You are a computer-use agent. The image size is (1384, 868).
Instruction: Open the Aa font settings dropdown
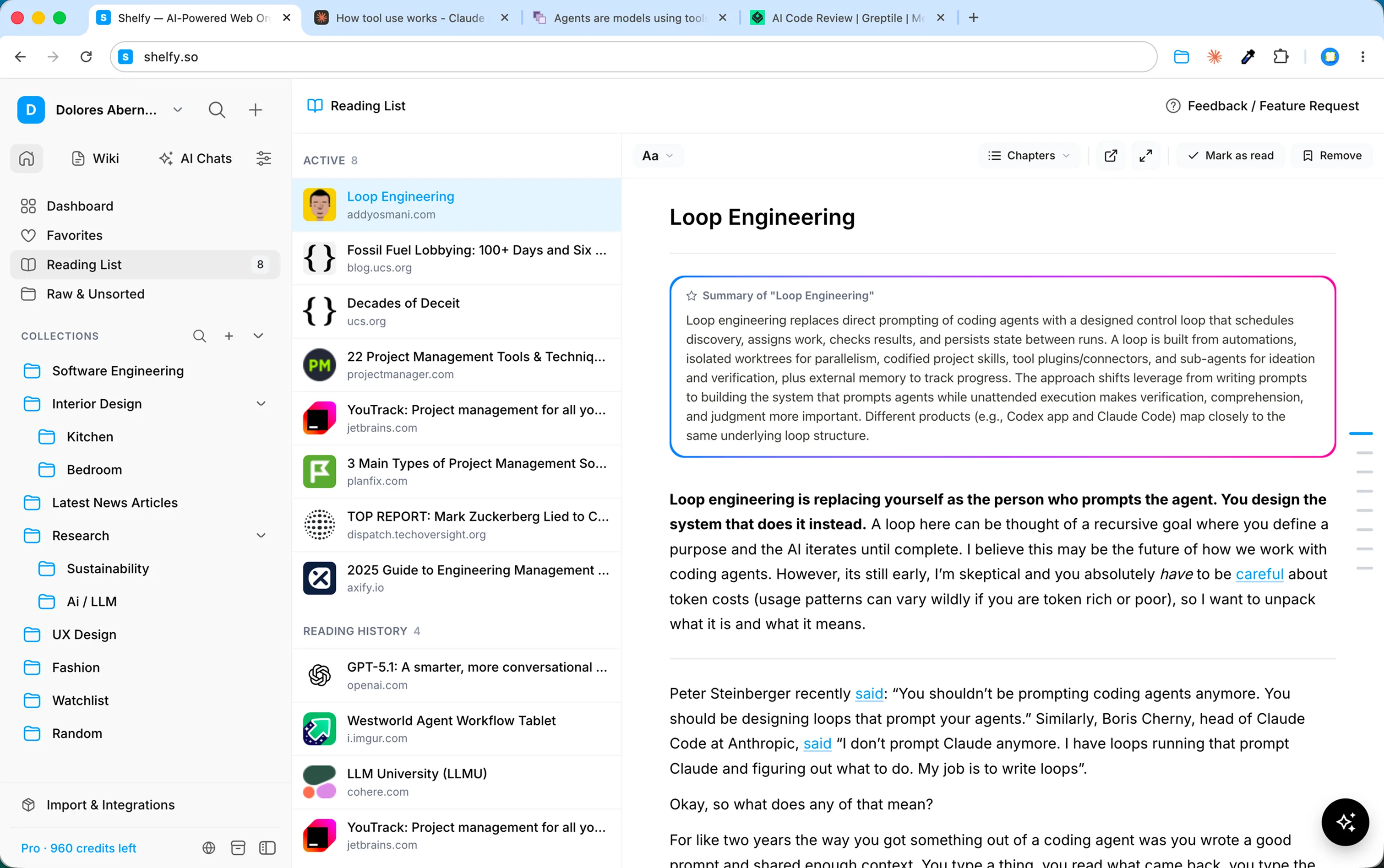[658, 156]
